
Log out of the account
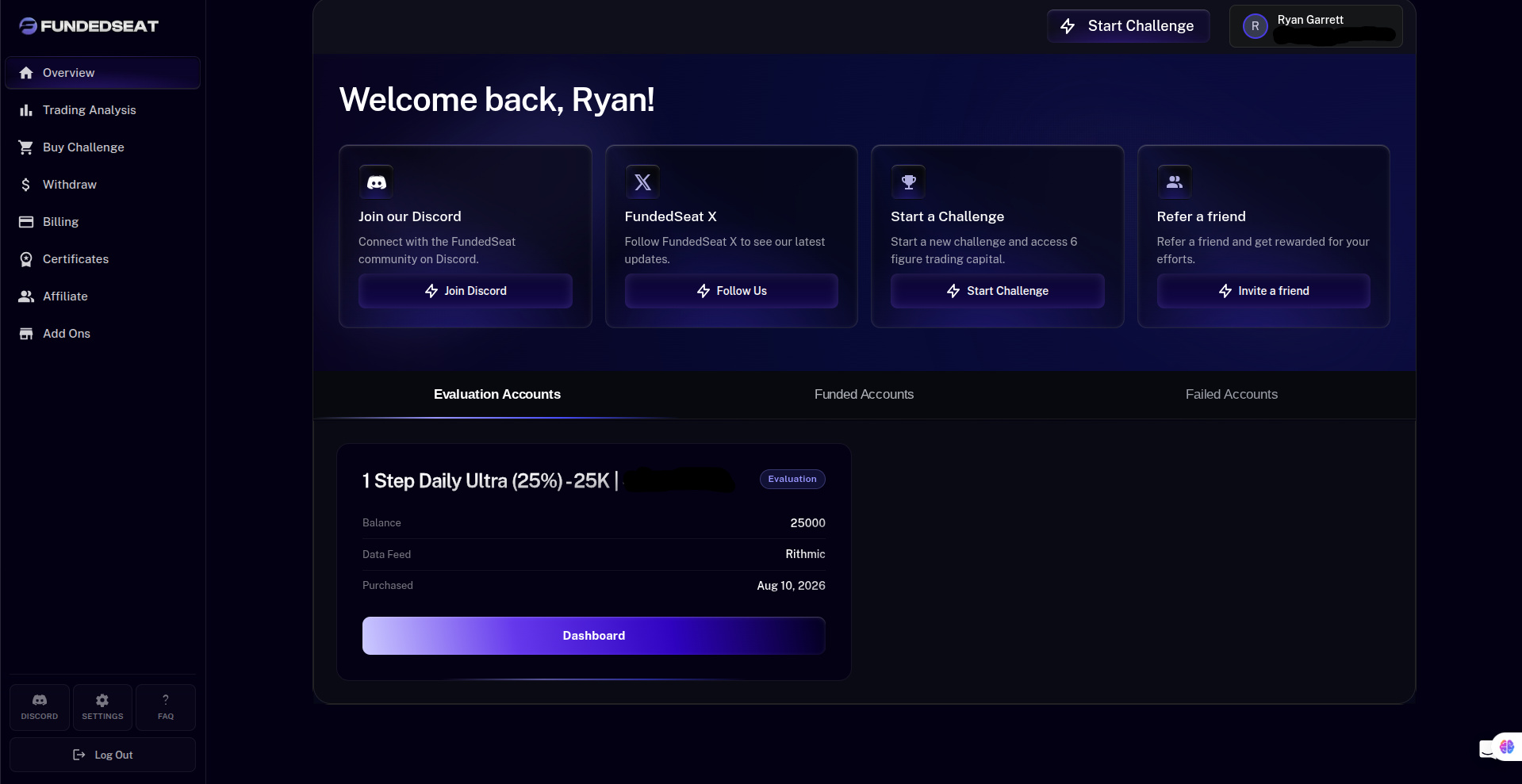102,755
